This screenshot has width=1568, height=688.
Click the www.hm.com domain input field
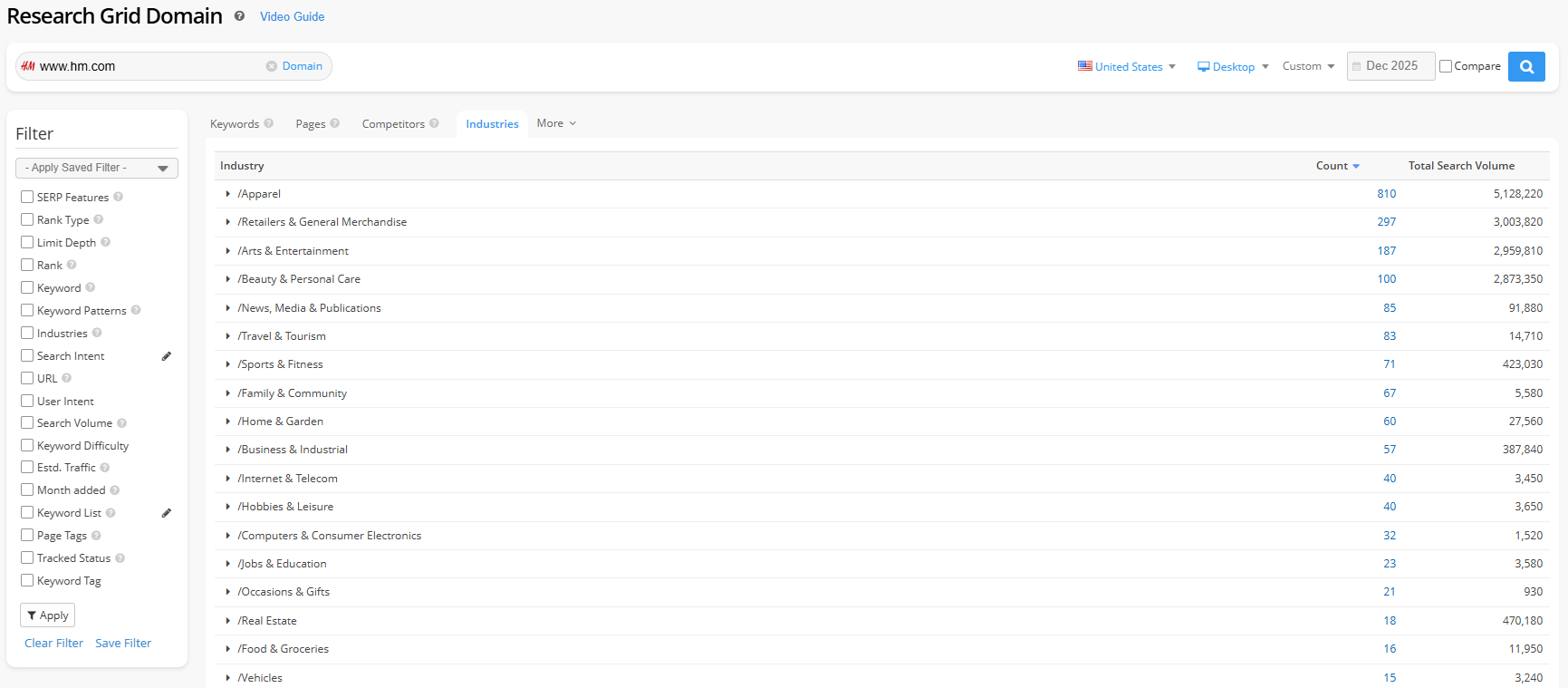coord(145,66)
